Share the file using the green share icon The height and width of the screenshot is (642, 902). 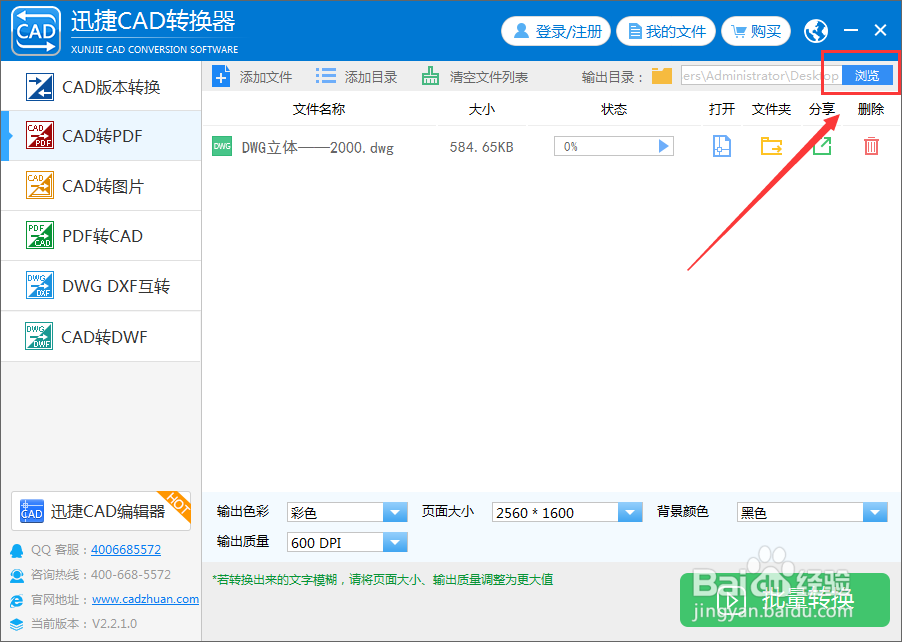(821, 146)
